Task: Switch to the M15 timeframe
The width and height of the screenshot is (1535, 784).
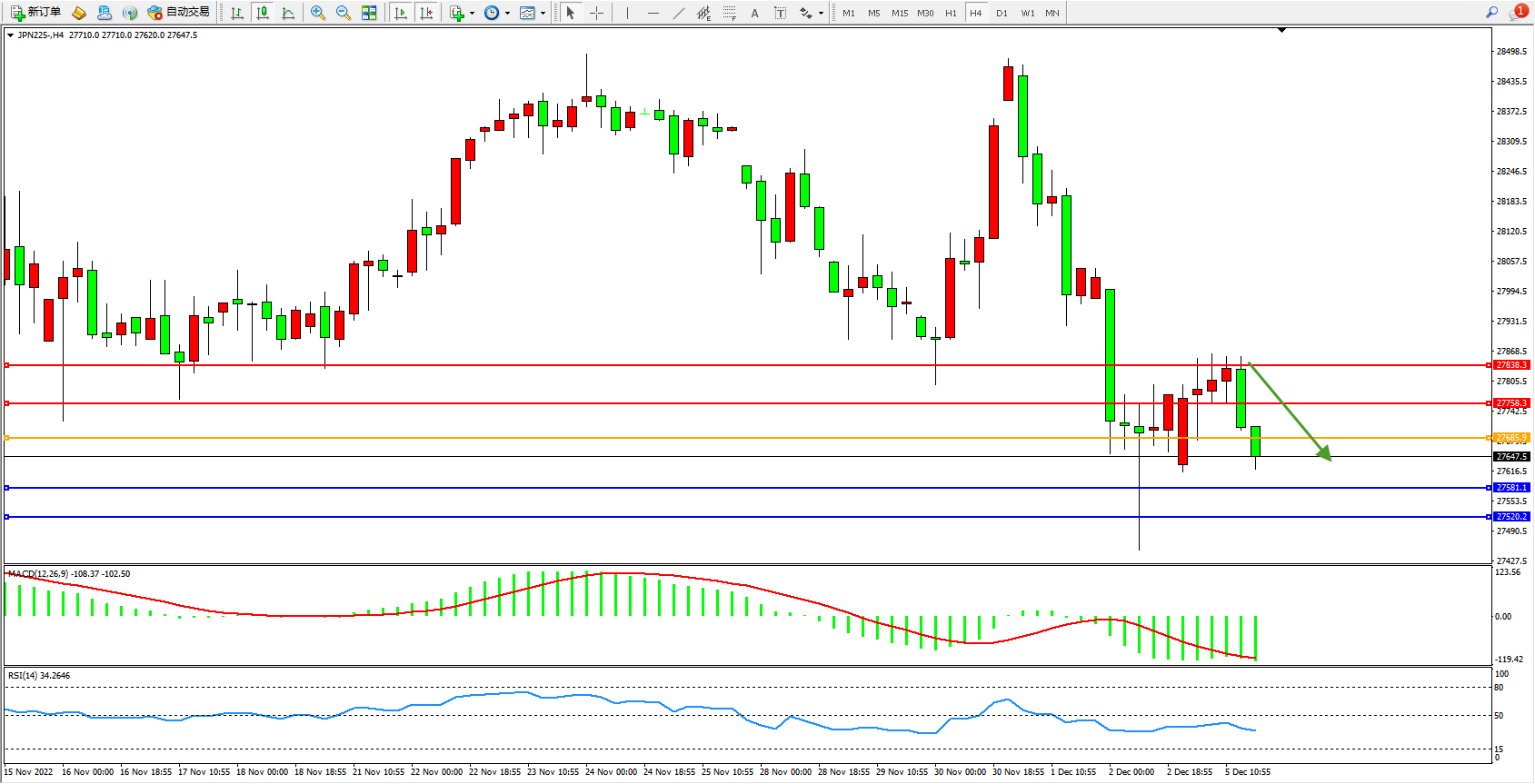Action: tap(900, 13)
